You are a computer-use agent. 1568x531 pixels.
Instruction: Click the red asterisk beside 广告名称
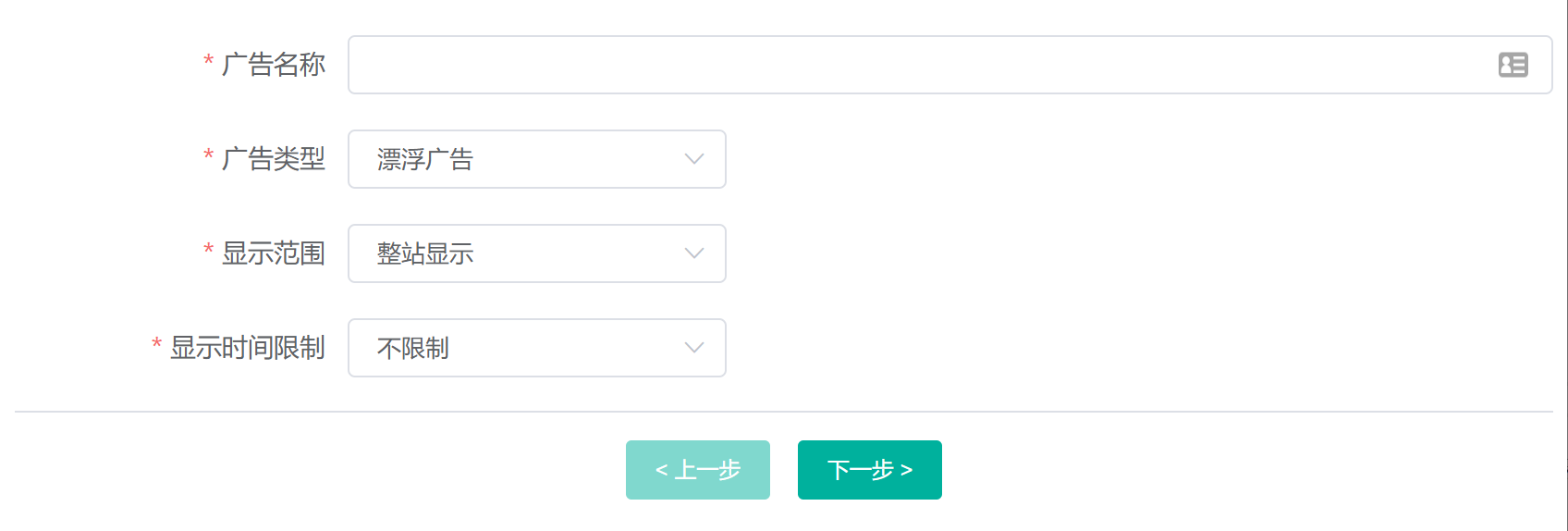[x=208, y=62]
